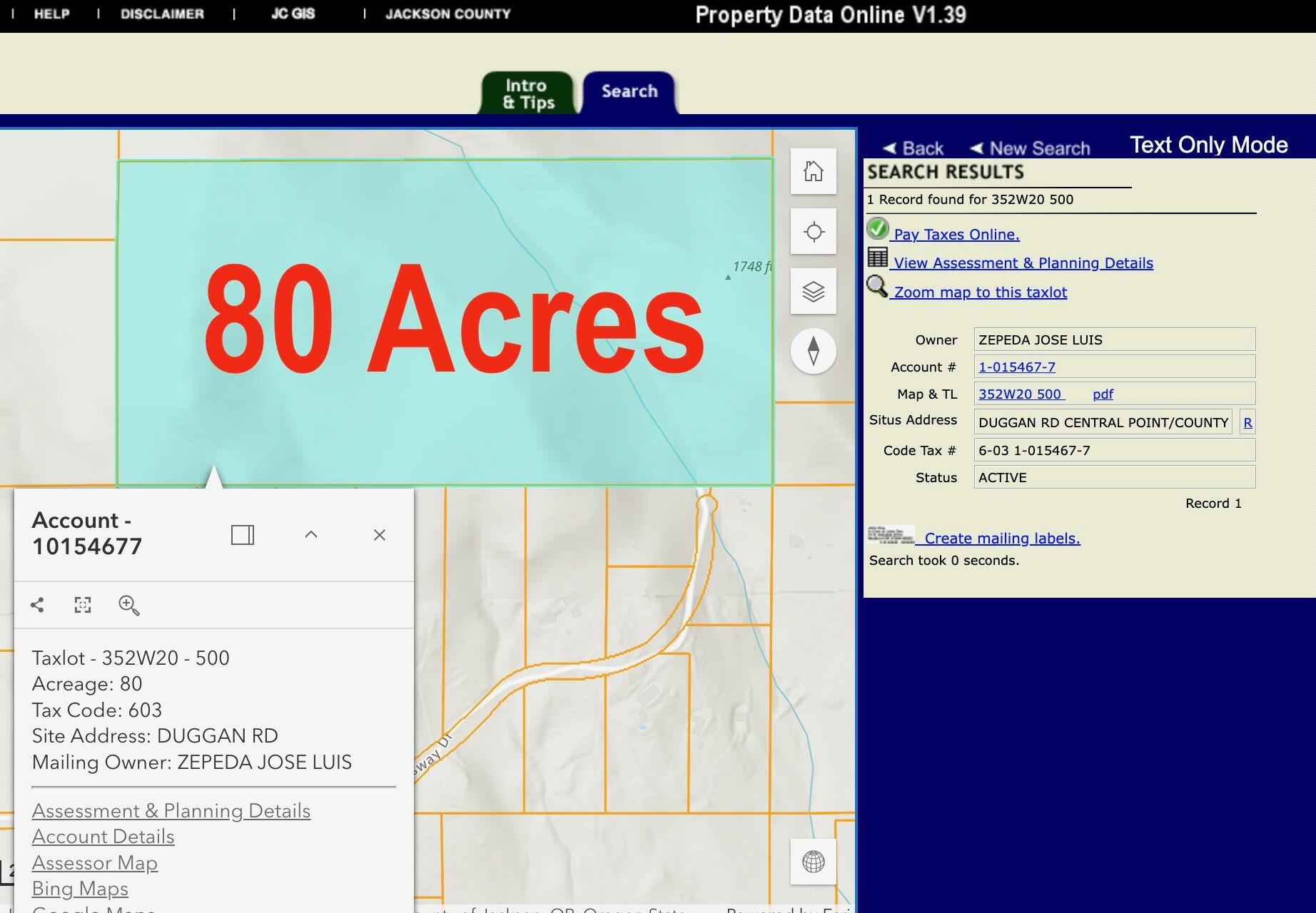Open the HELP menu item
Viewport: 1316px width, 913px height.
[x=51, y=14]
